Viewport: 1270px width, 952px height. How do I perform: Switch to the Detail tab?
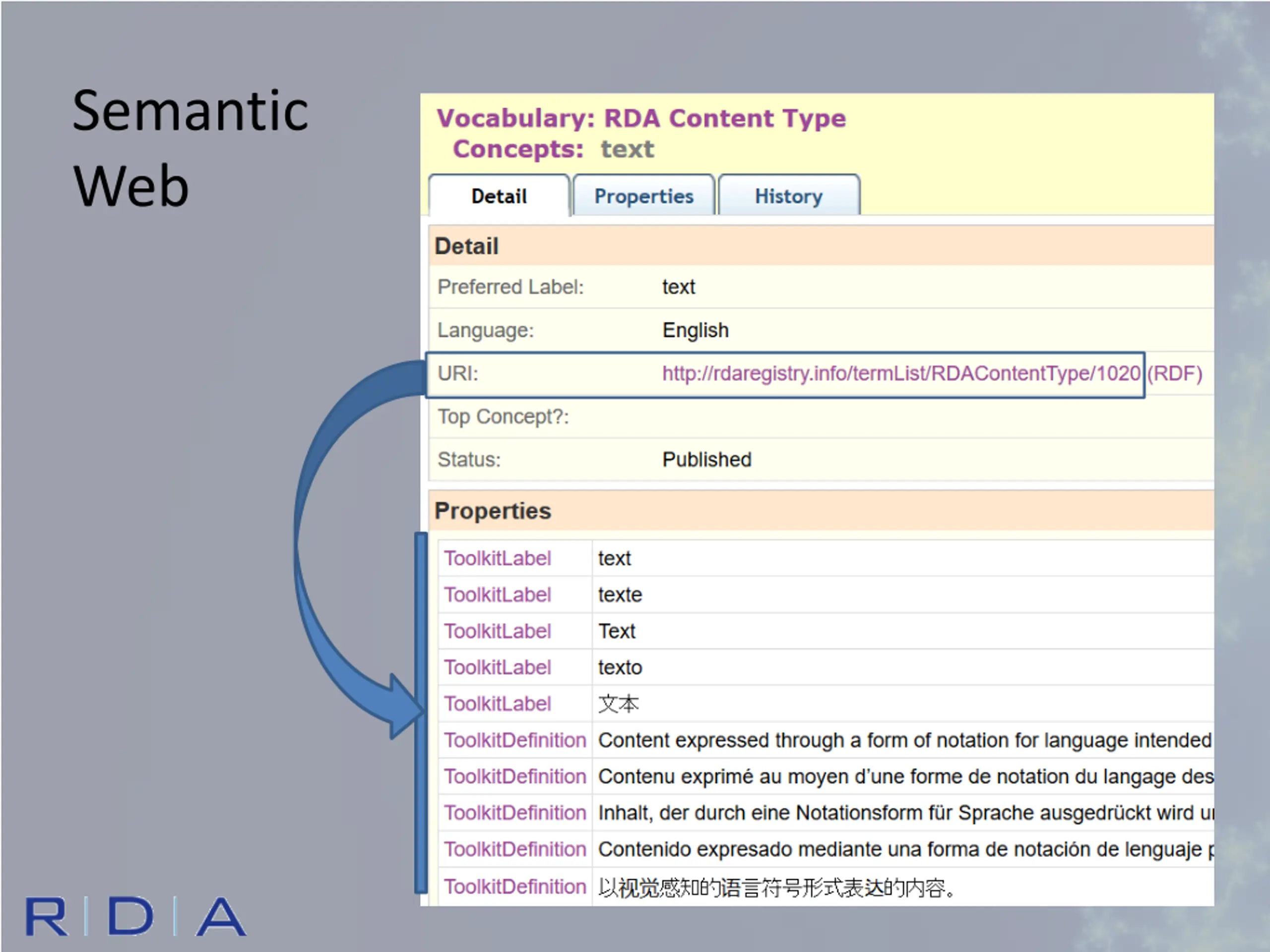click(499, 196)
